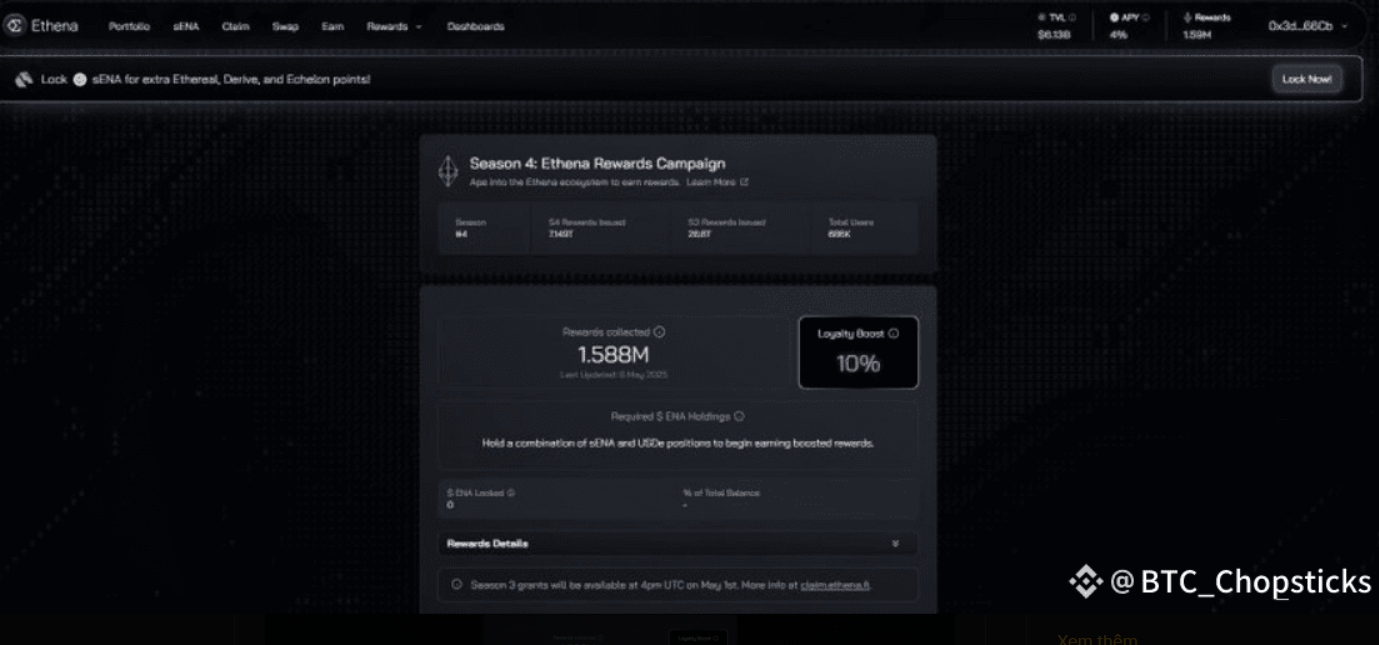
Task: Click the Season 4: Ethena Rewards Campaign title
Action: 598,163
